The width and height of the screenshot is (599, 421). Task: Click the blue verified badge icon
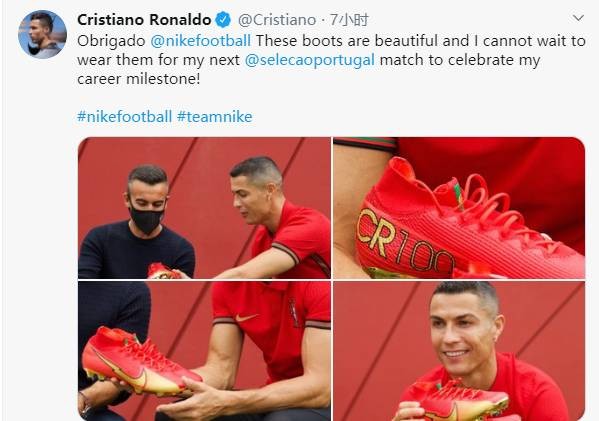223,20
